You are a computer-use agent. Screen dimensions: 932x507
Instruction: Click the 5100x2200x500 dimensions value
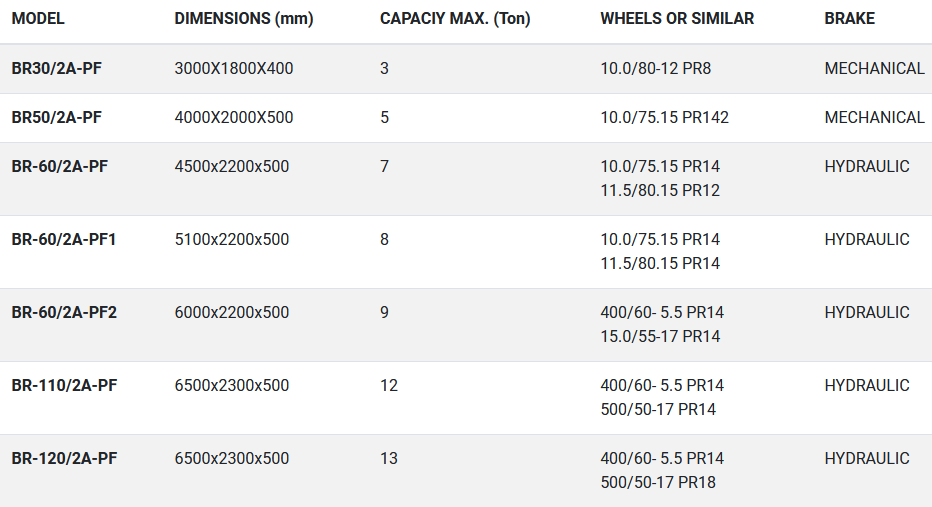[x=232, y=240]
